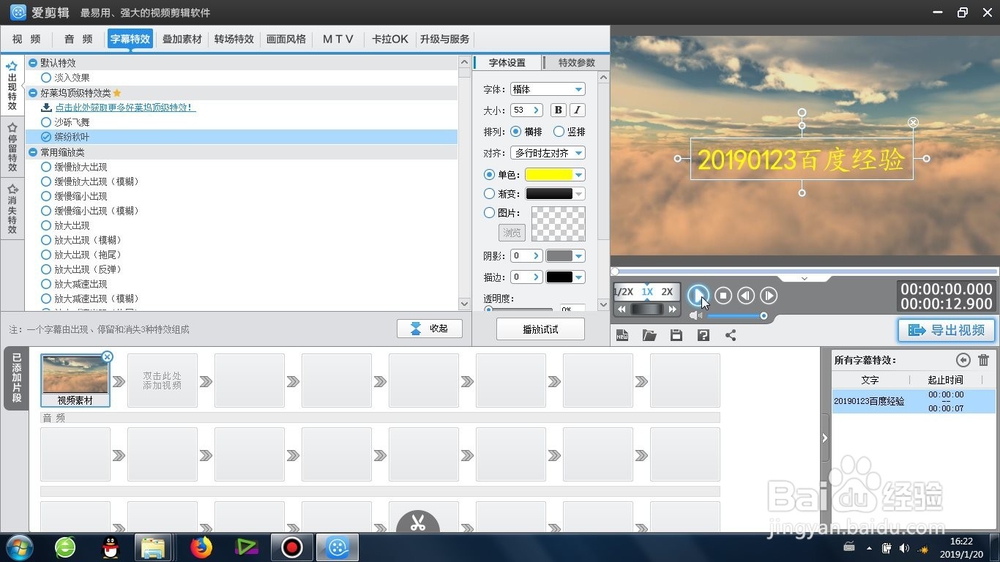
Task: Open the 出现特效 side tab
Action: click(11, 86)
